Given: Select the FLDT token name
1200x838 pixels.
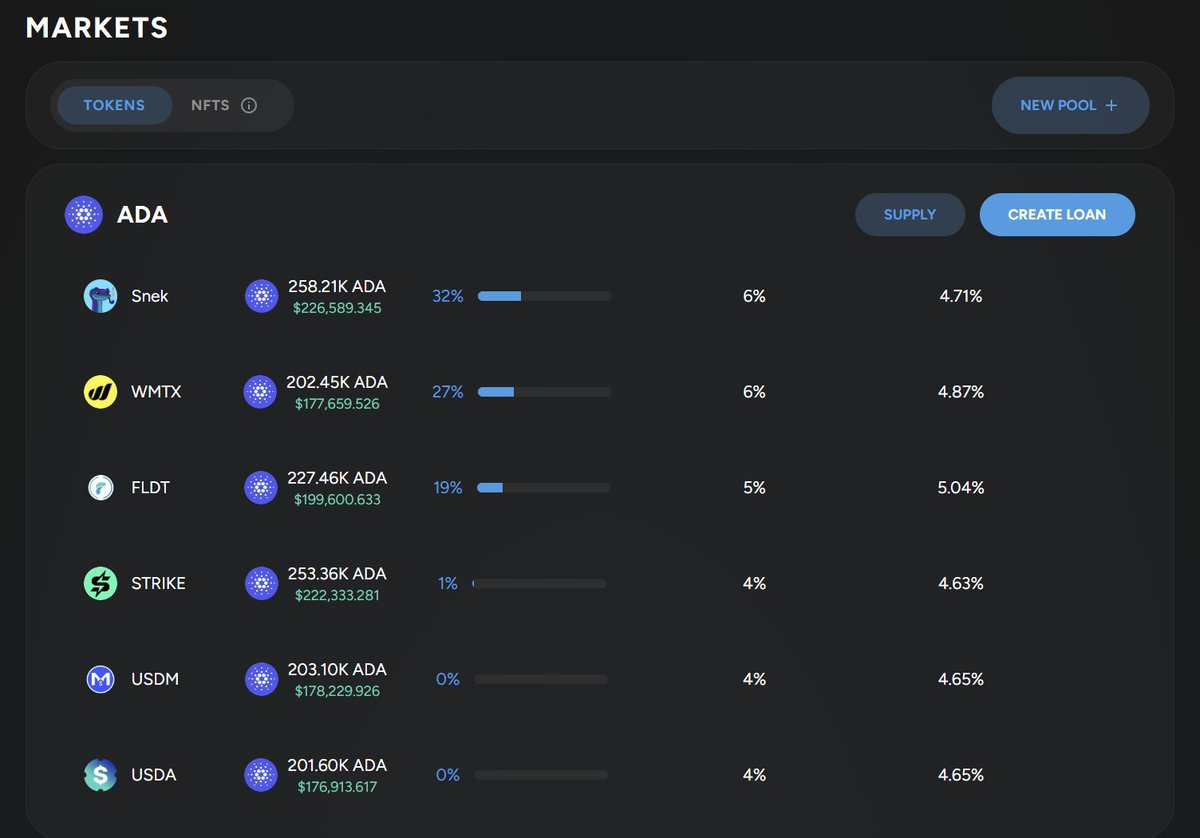Looking at the screenshot, I should (150, 488).
